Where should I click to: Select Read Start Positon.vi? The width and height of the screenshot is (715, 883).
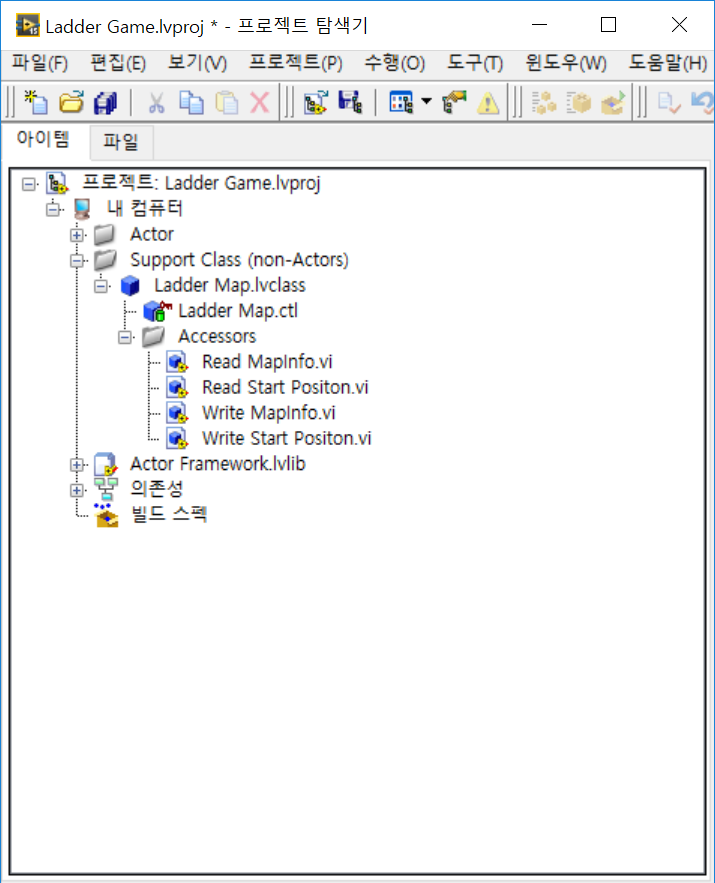coord(285,387)
